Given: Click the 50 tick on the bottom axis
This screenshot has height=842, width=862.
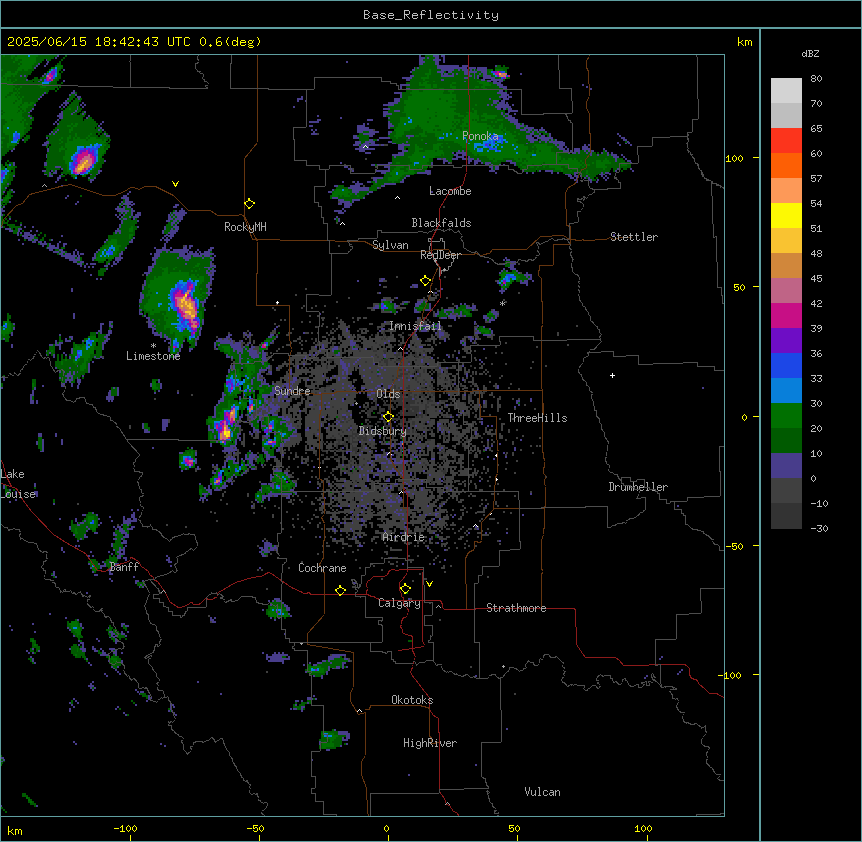Looking at the screenshot, I should coord(515,828).
